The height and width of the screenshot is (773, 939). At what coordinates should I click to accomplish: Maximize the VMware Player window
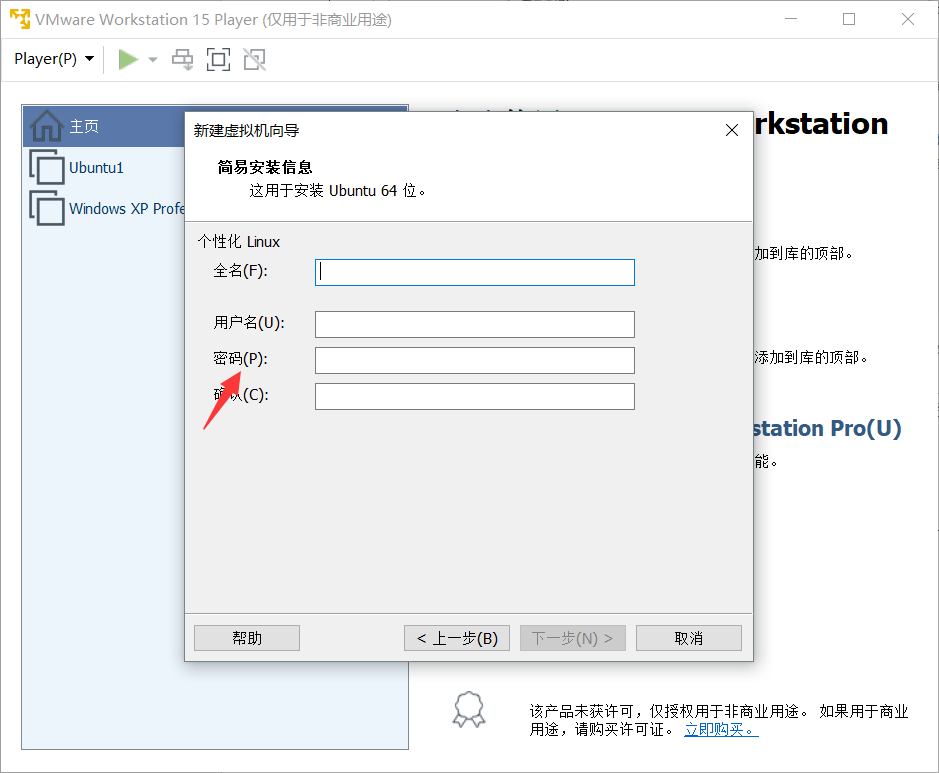click(849, 19)
